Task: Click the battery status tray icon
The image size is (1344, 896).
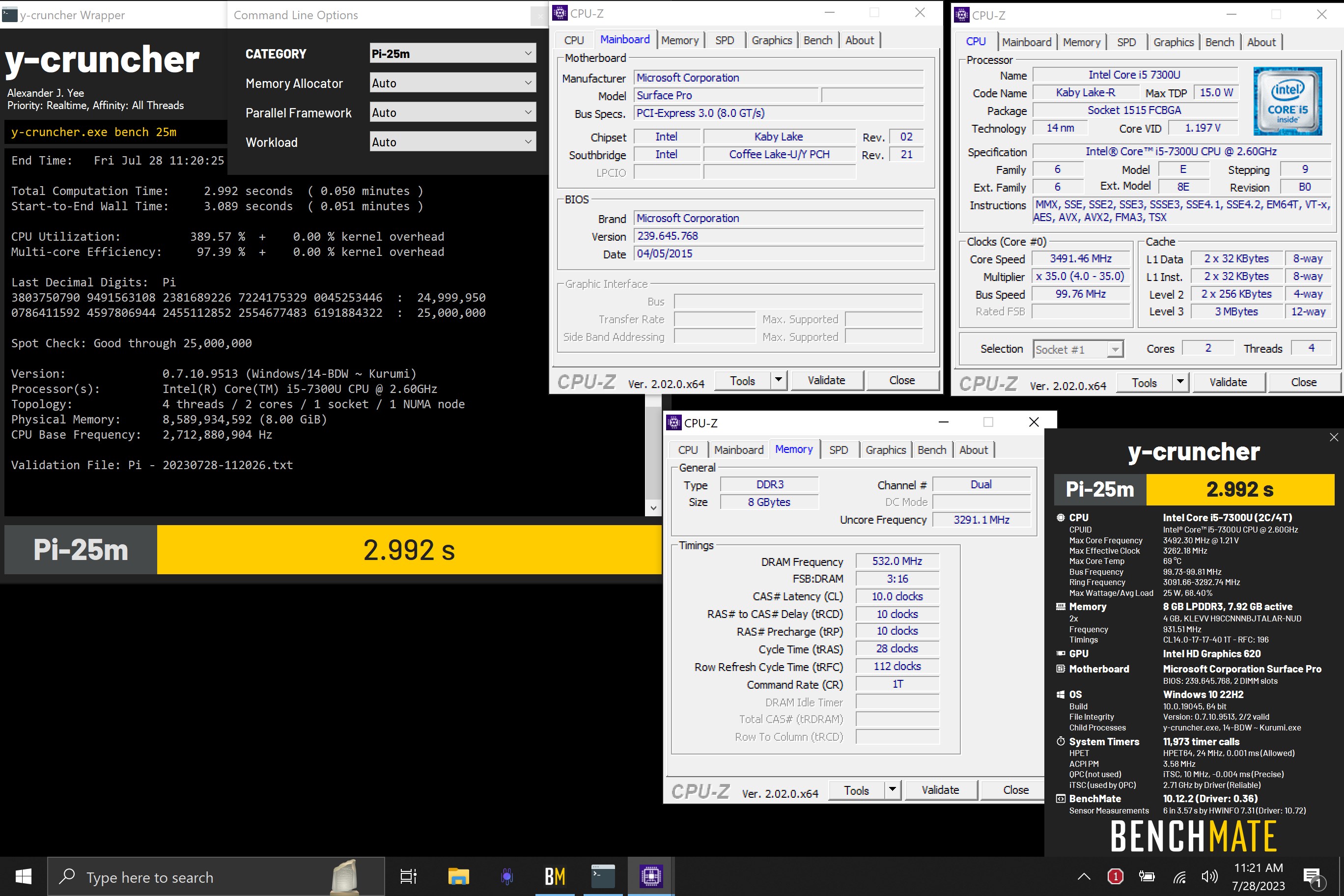Action: (x=1147, y=876)
